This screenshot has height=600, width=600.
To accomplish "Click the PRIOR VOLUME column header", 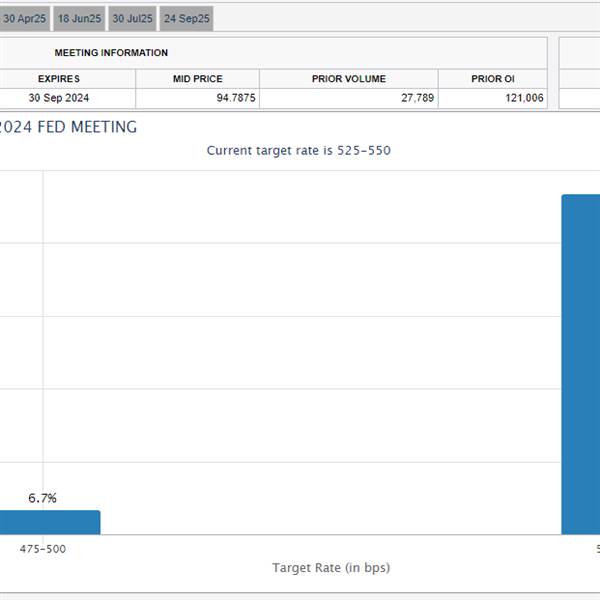I will pos(349,79).
